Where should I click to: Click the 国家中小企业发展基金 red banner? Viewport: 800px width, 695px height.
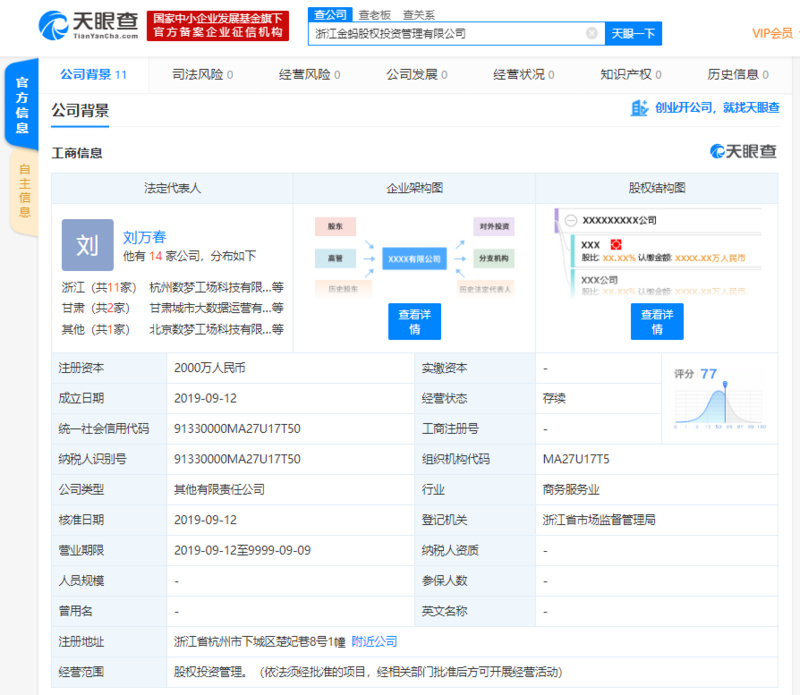point(217,26)
